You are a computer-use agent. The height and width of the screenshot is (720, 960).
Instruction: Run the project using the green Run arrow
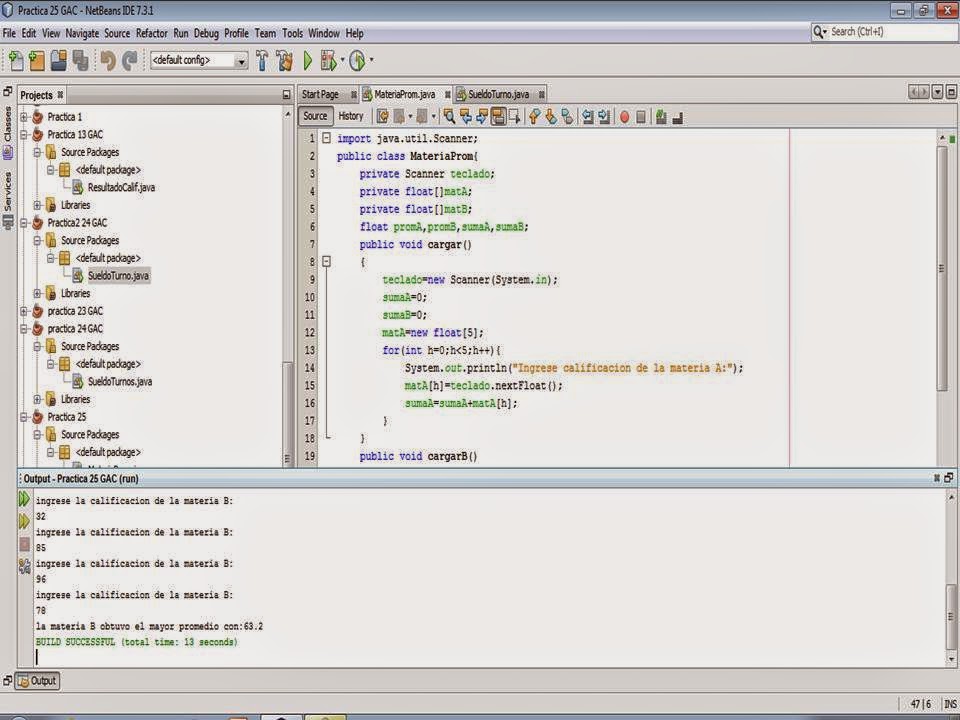point(308,61)
